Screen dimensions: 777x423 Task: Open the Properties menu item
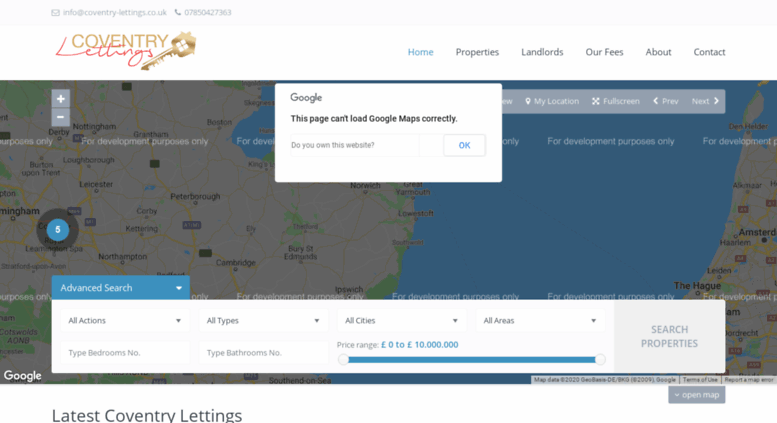tap(477, 52)
